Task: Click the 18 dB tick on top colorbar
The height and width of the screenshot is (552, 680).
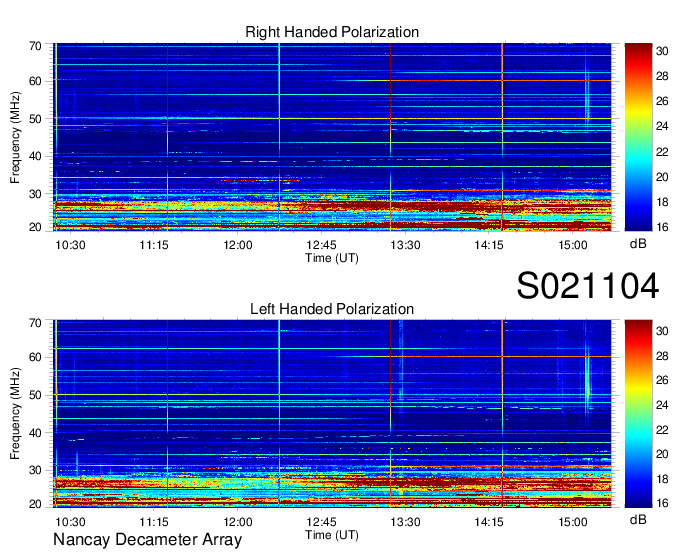Action: coord(662,202)
